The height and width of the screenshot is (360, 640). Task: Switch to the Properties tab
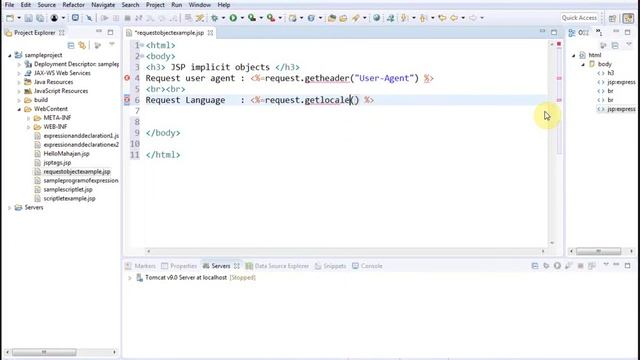tap(179, 266)
